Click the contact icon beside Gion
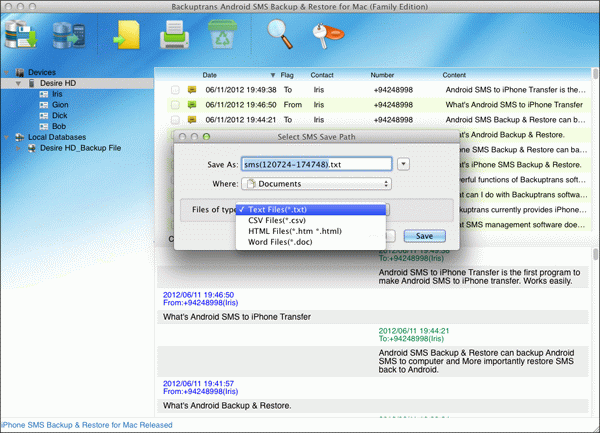The height and width of the screenshot is (433, 600). click(x=44, y=105)
